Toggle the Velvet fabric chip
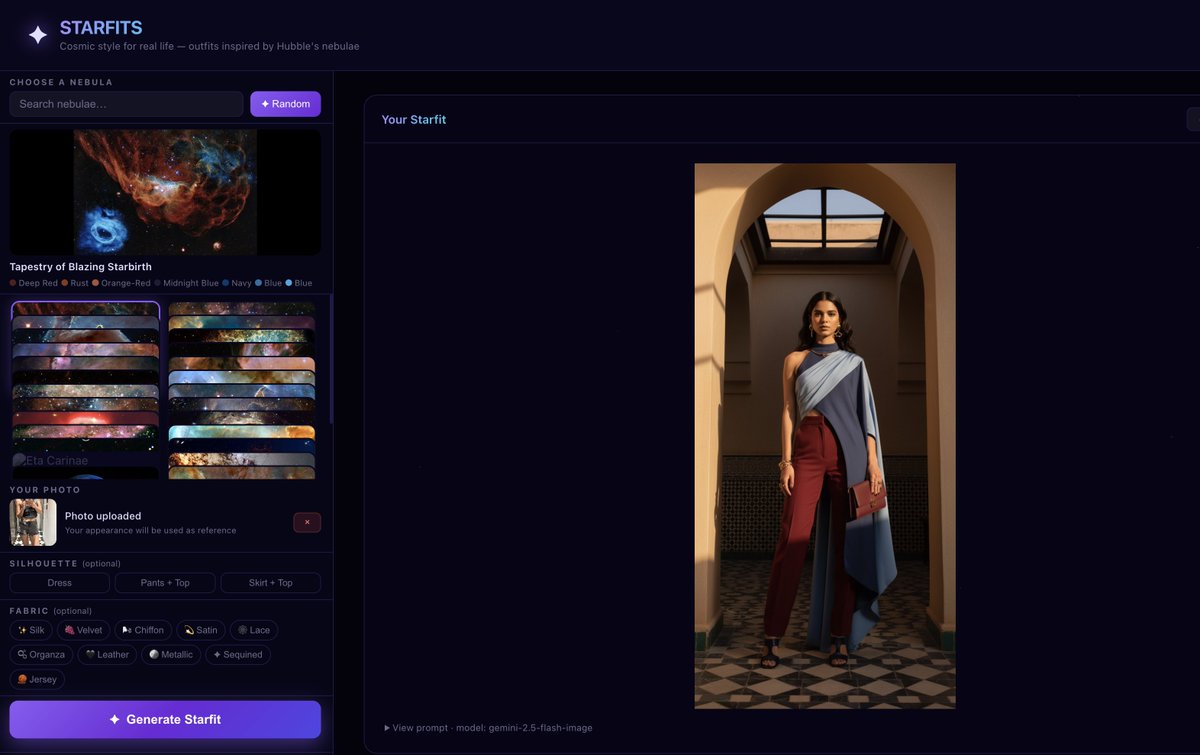 83,630
